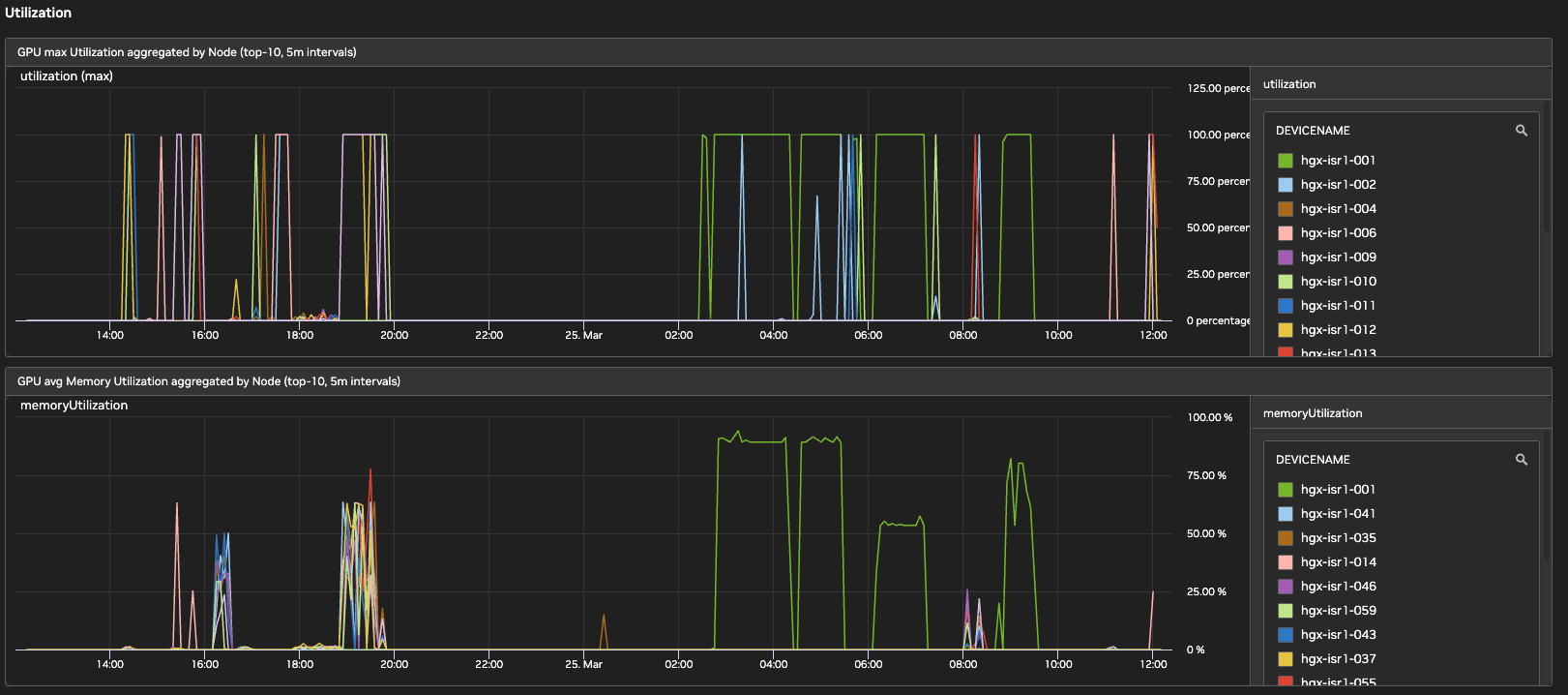The width and height of the screenshot is (1568, 695).
Task: Select hgx-isr1-011 in the utilization legend
Action: pos(1338,306)
